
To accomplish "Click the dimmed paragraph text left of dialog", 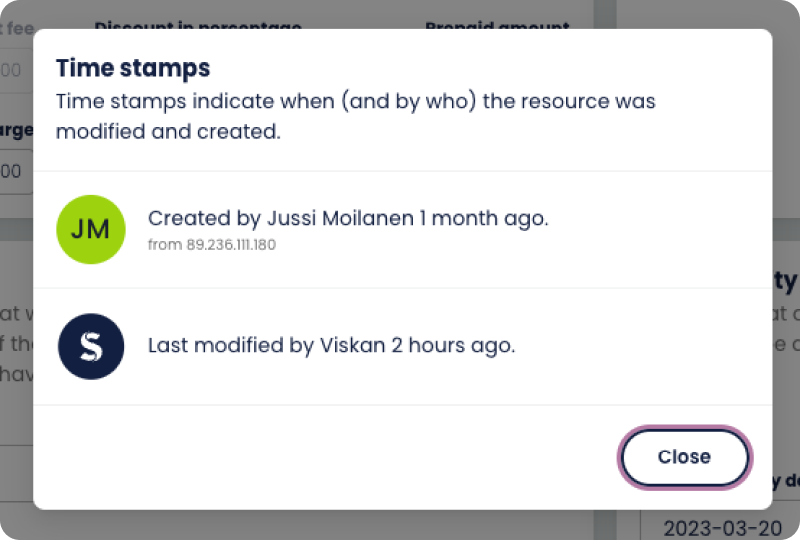I will [16, 345].
